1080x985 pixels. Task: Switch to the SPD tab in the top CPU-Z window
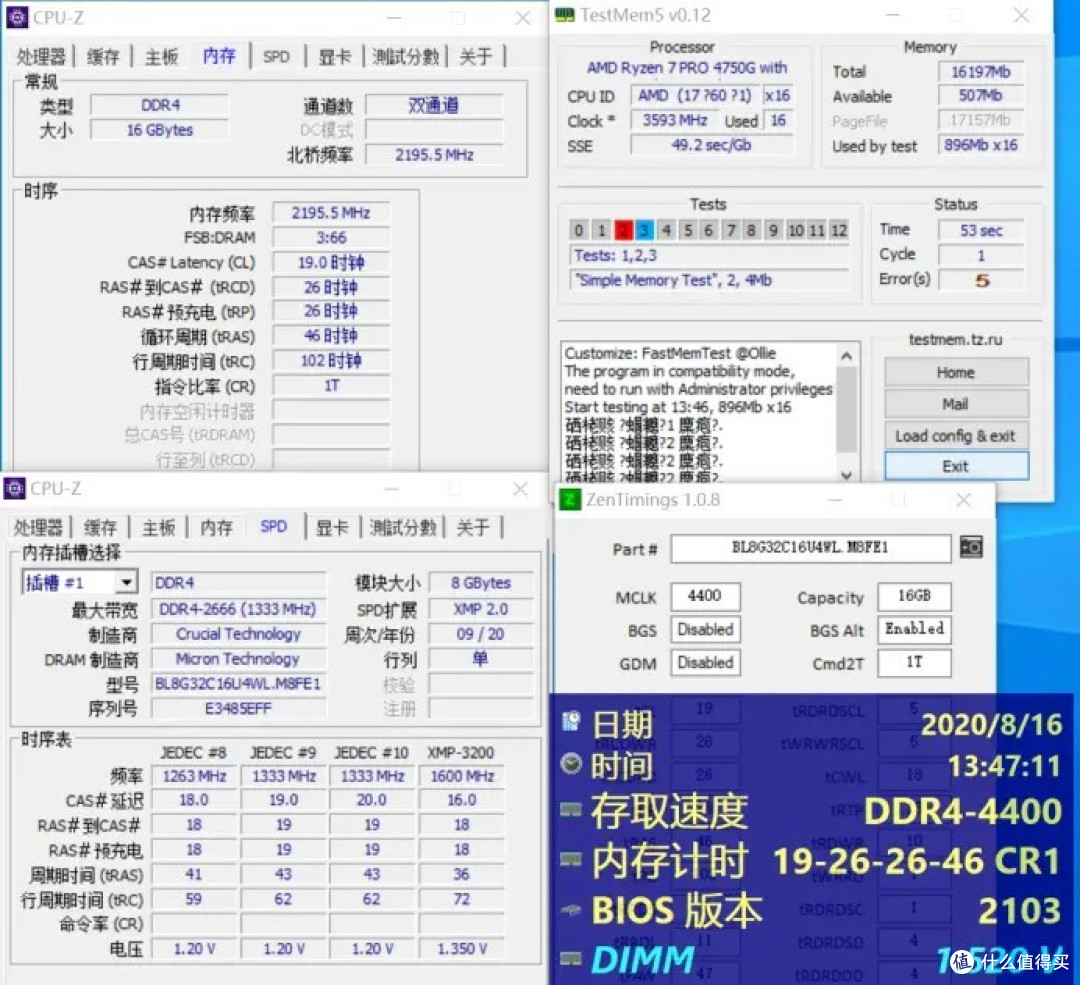(x=277, y=57)
